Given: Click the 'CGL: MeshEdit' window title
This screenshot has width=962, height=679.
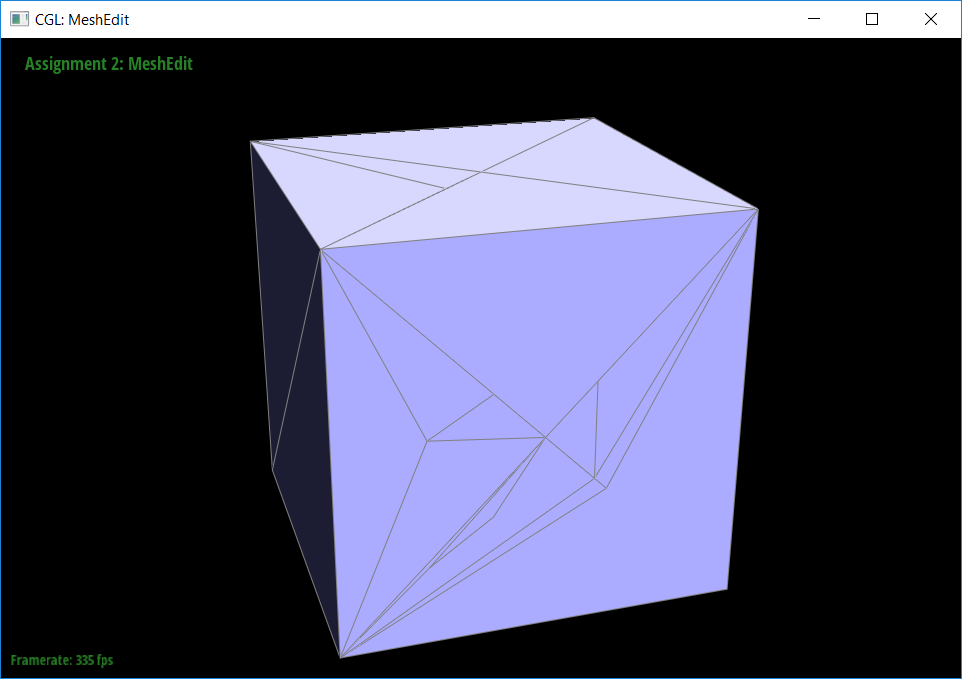Looking at the screenshot, I should (x=82, y=20).
